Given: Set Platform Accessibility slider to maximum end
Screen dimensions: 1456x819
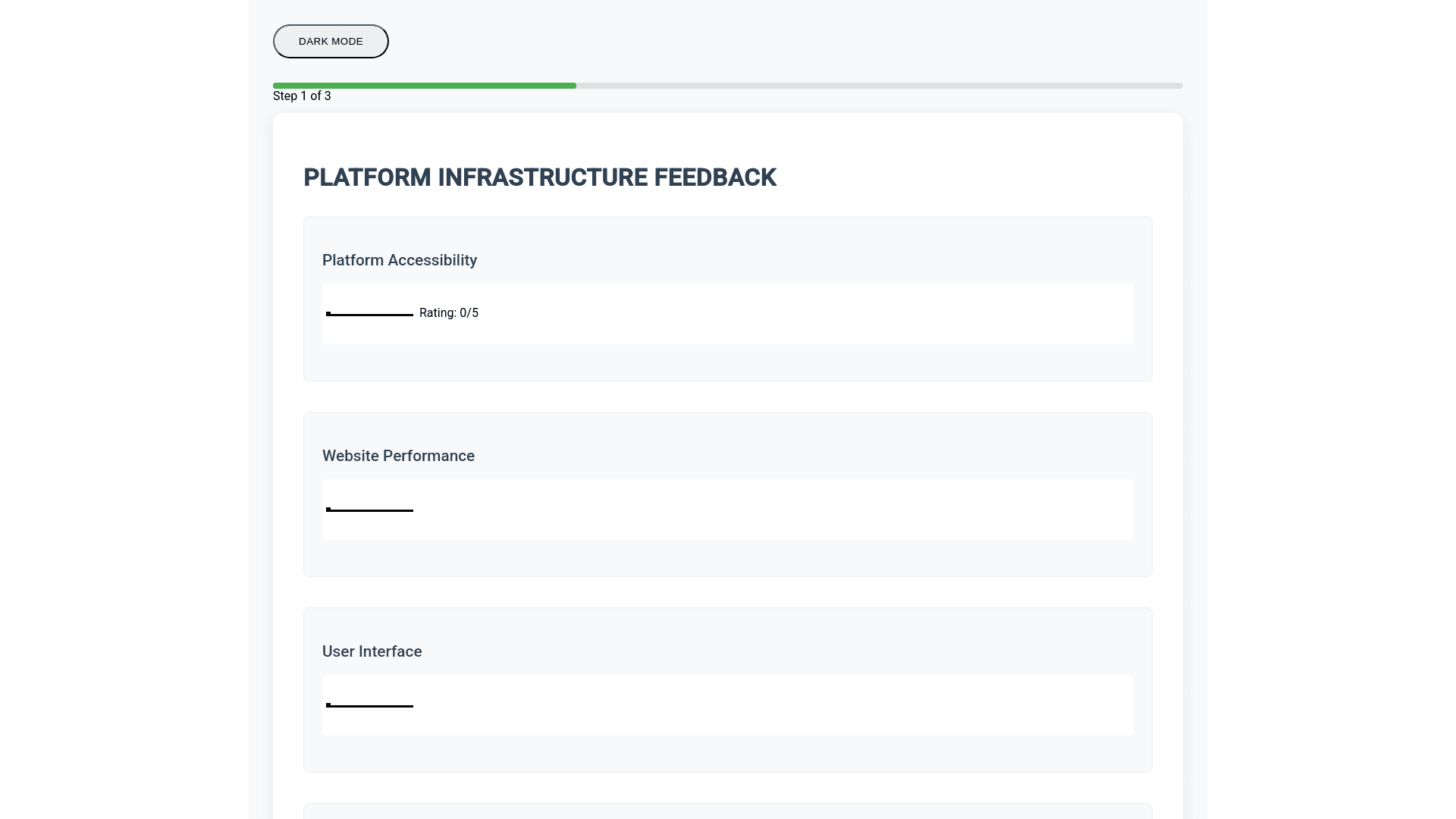Looking at the screenshot, I should [x=412, y=314].
